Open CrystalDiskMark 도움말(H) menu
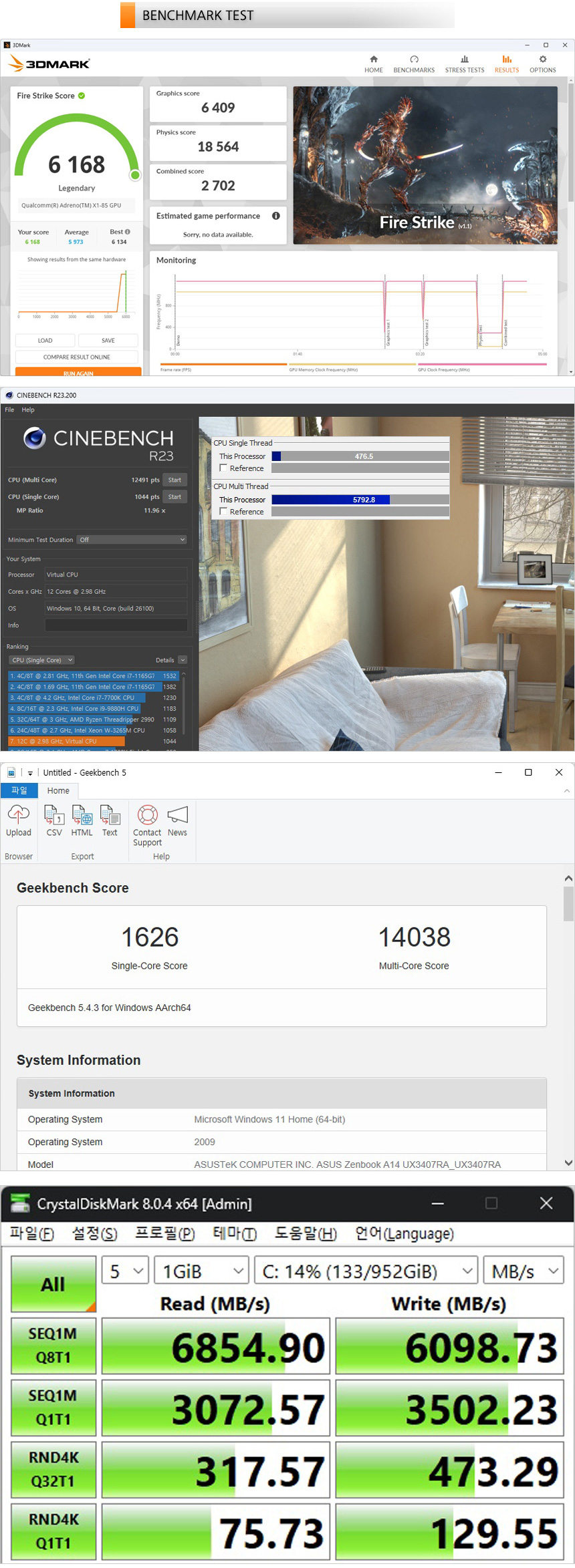The width and height of the screenshot is (575, 1568). coord(306,1233)
